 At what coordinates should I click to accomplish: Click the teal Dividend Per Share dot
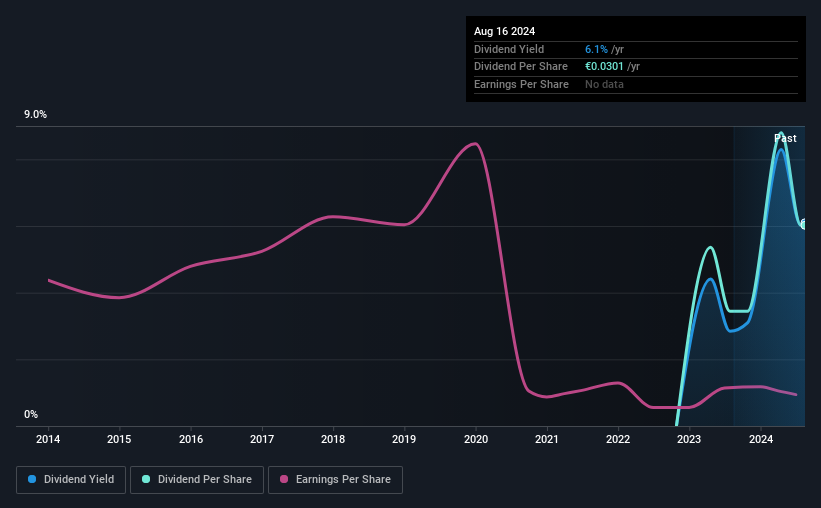click(x=146, y=479)
